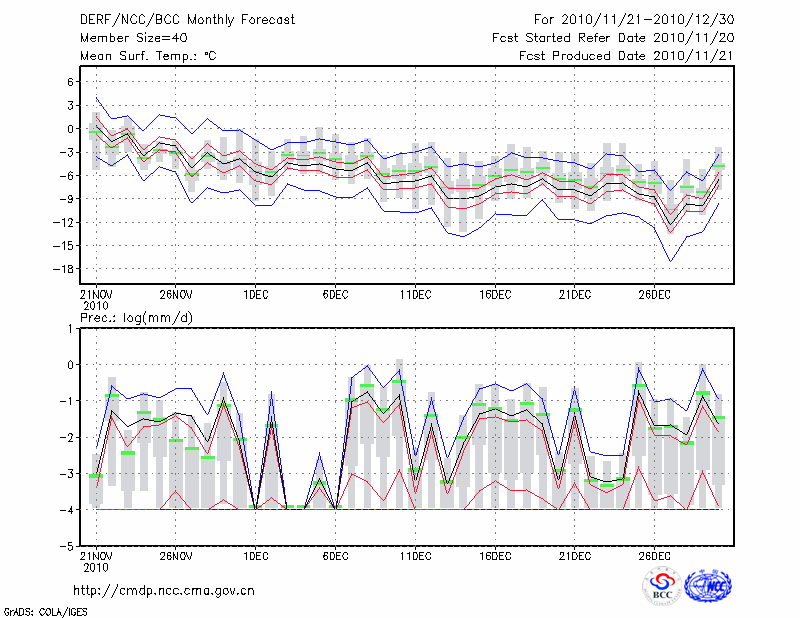This screenshot has width=800, height=618.
Task: Click 6DEC tick label under temperature chart
Action: point(335,295)
